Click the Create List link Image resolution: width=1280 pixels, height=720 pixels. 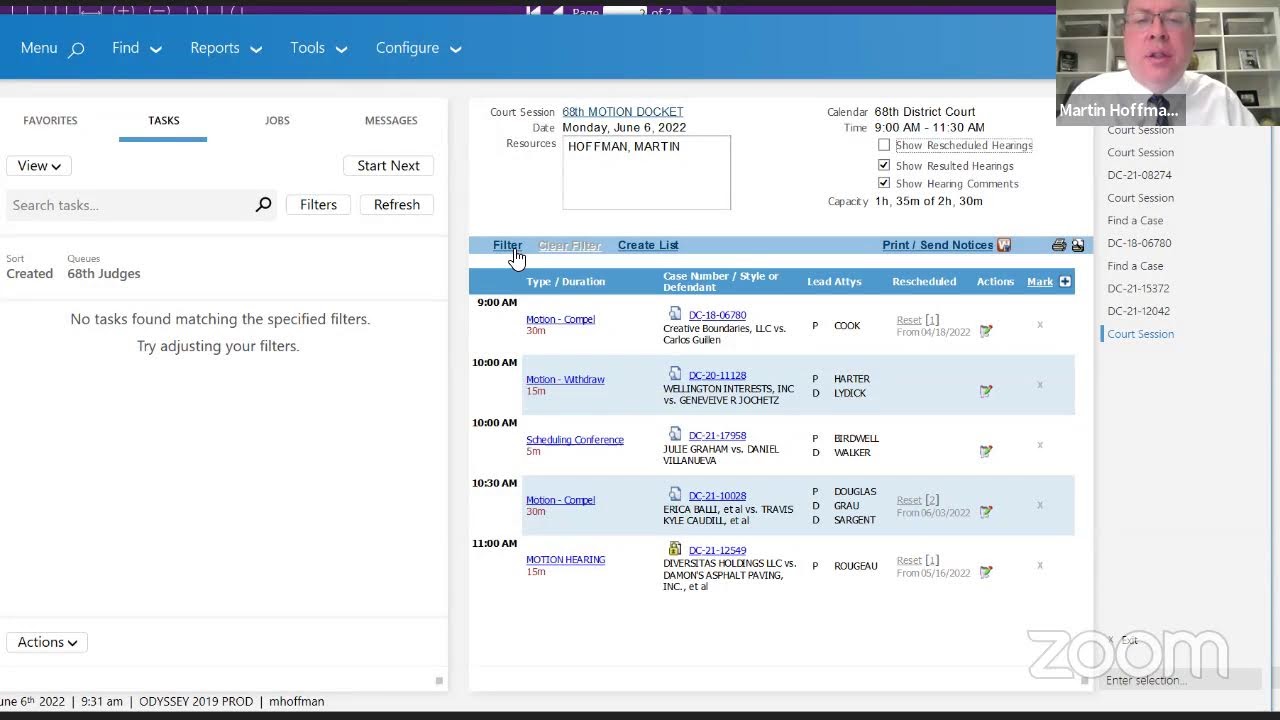(648, 245)
